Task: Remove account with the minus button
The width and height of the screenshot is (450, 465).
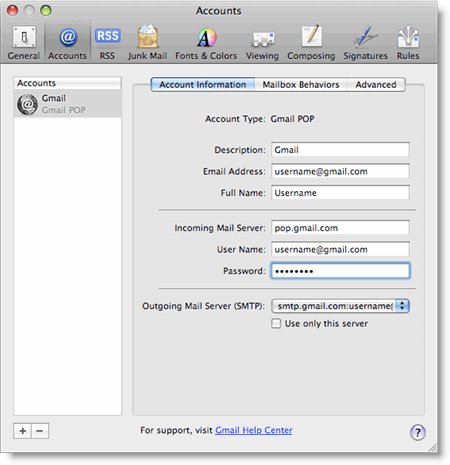Action: pos(40,431)
